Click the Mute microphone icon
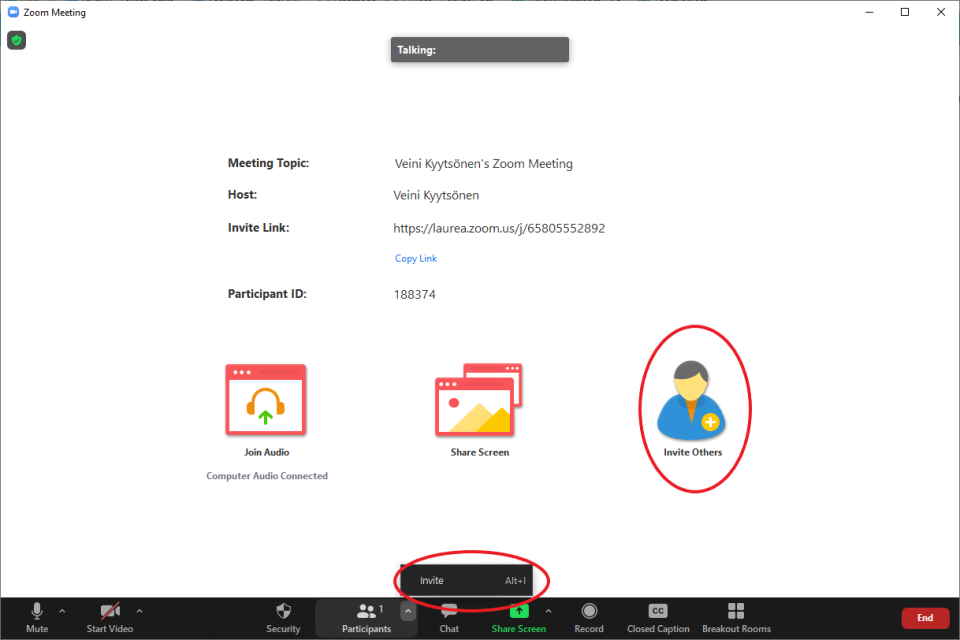 coord(37,611)
